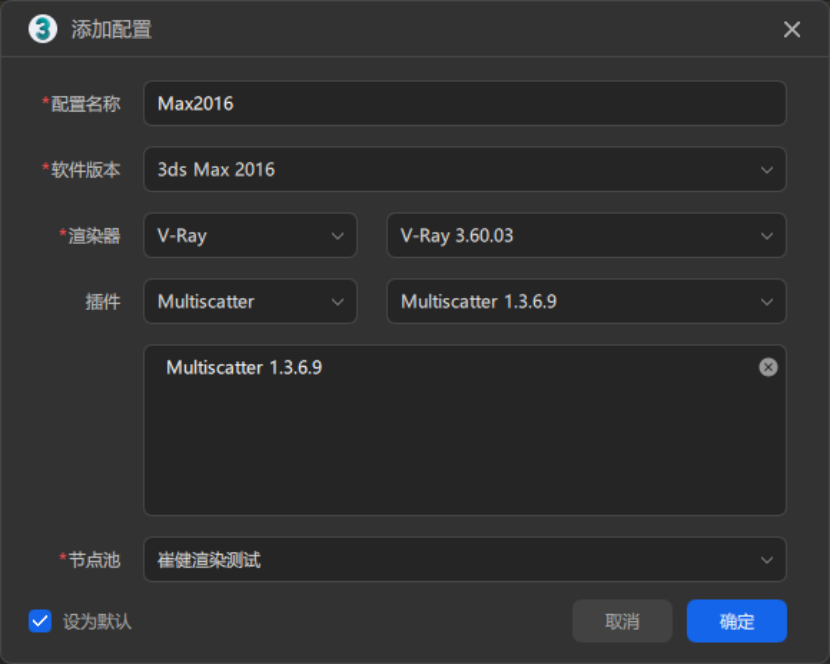Image resolution: width=830 pixels, height=664 pixels.
Task: Remove Multiscatter 1.3.6.9 from the plugin list
Action: tap(767, 367)
